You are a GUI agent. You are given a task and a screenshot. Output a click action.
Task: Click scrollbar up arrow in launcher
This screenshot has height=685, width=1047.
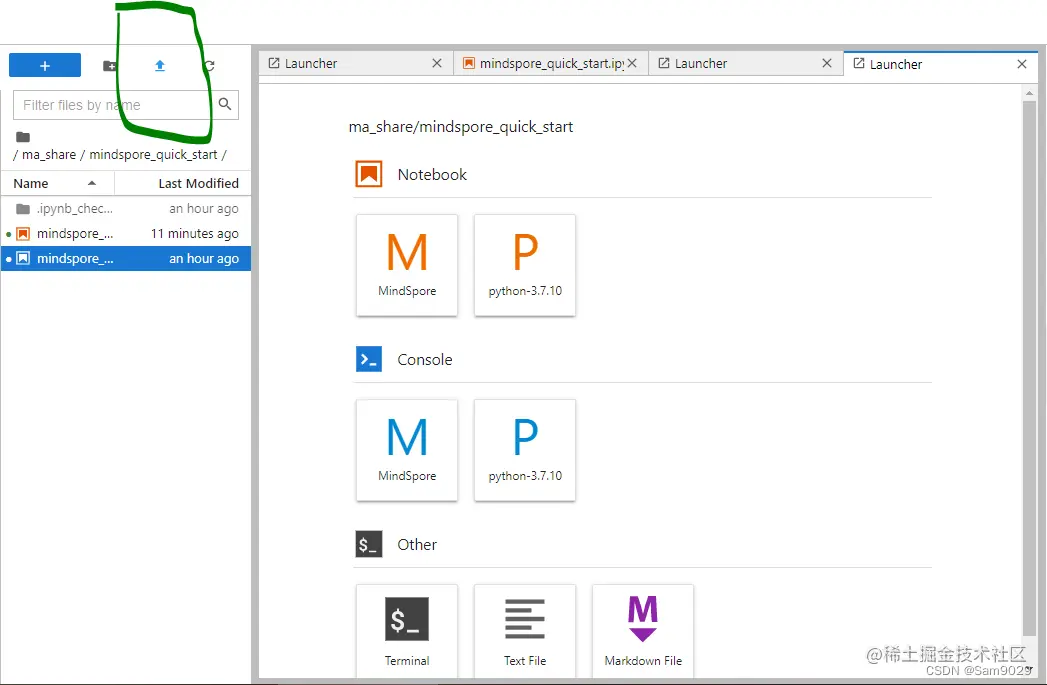(1029, 92)
